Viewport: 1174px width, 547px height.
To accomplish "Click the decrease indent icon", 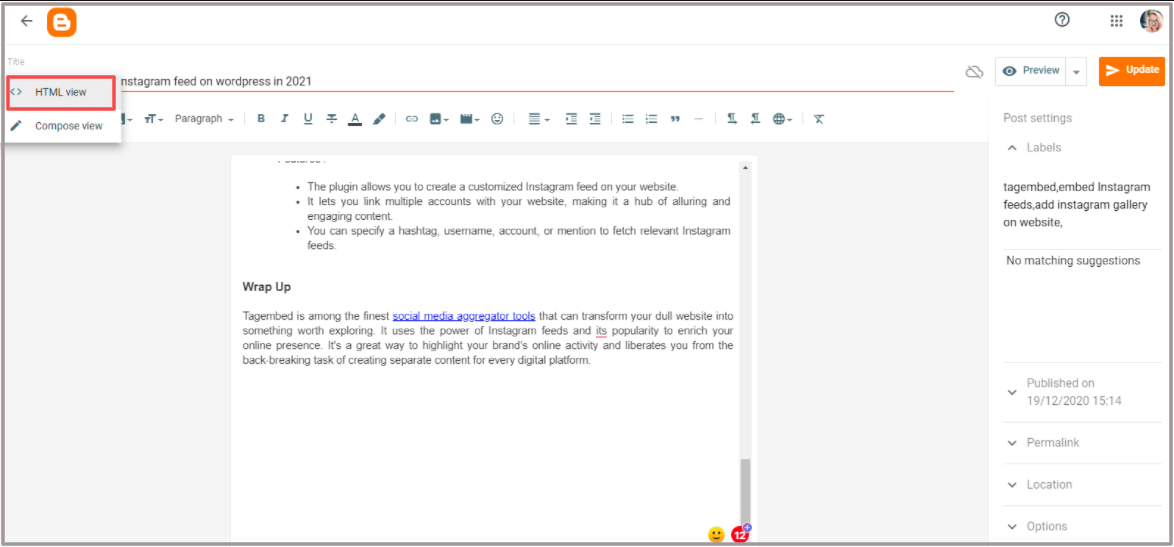I will (595, 118).
